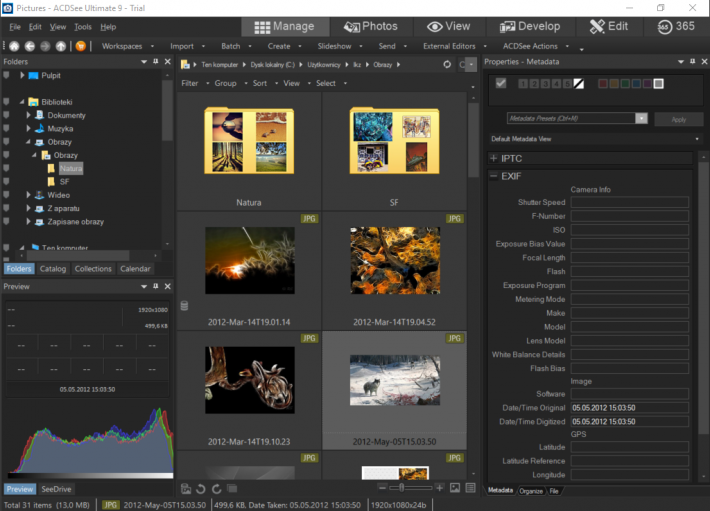Switch to View mode
This screenshot has height=511, width=710.
click(449, 27)
